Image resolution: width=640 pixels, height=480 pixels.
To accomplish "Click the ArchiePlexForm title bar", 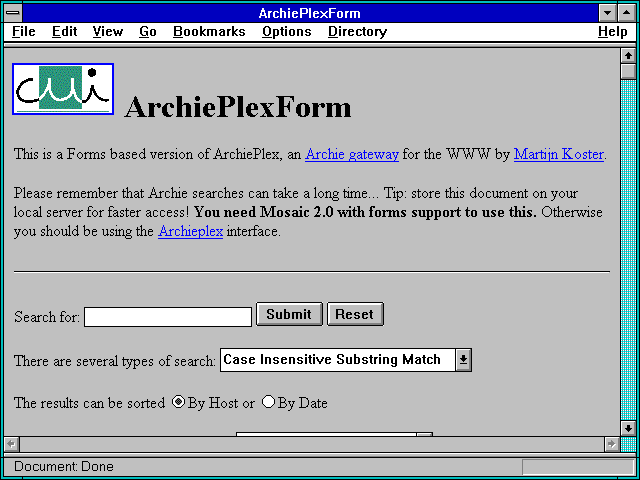I will (310, 13).
